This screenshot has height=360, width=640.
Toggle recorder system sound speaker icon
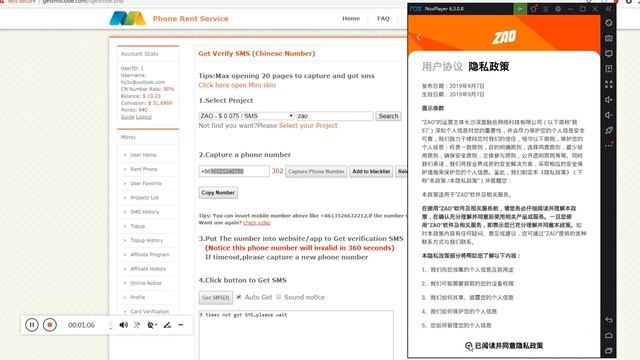(123, 325)
